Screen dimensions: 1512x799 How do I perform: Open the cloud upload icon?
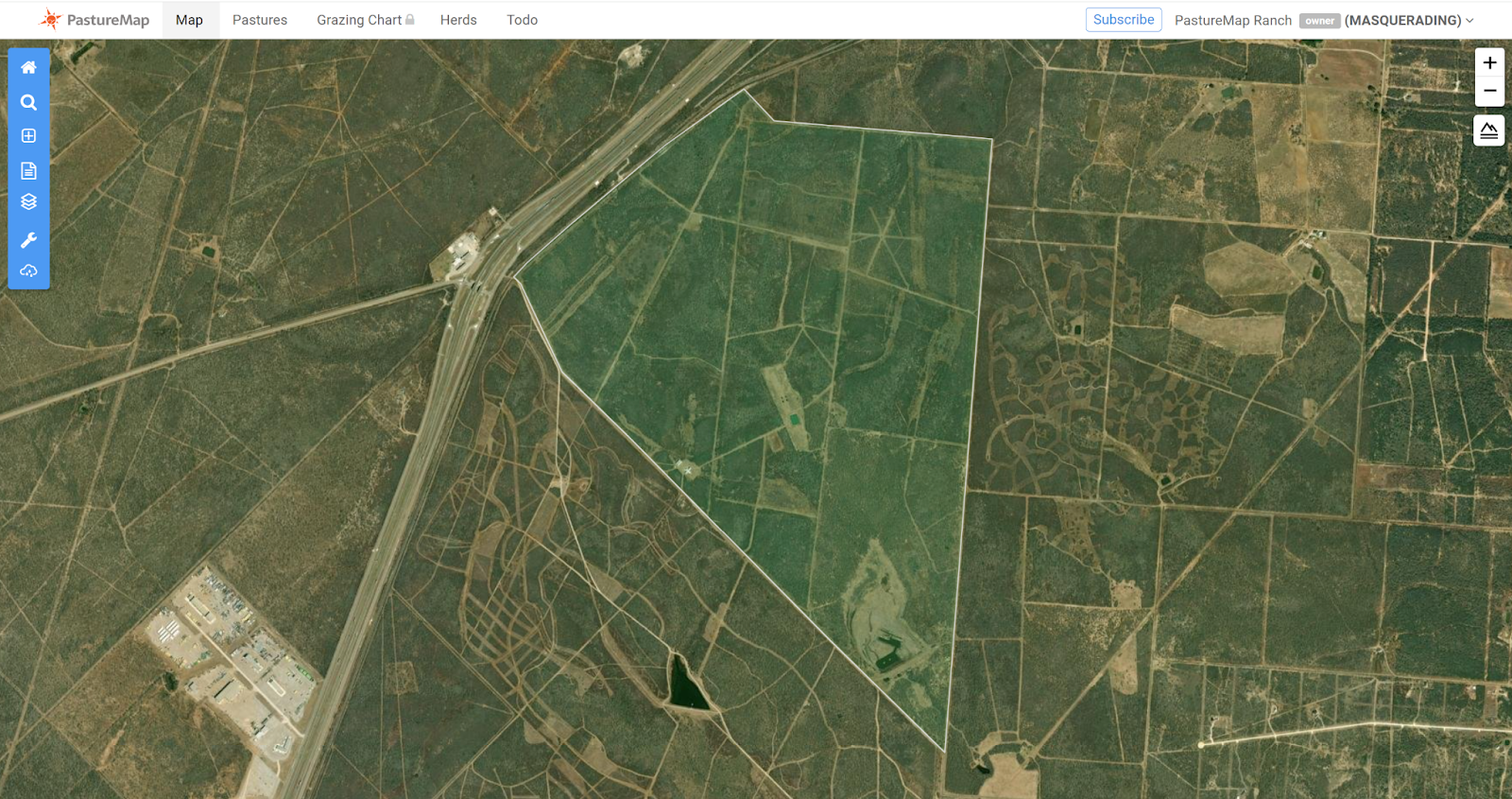(x=28, y=271)
